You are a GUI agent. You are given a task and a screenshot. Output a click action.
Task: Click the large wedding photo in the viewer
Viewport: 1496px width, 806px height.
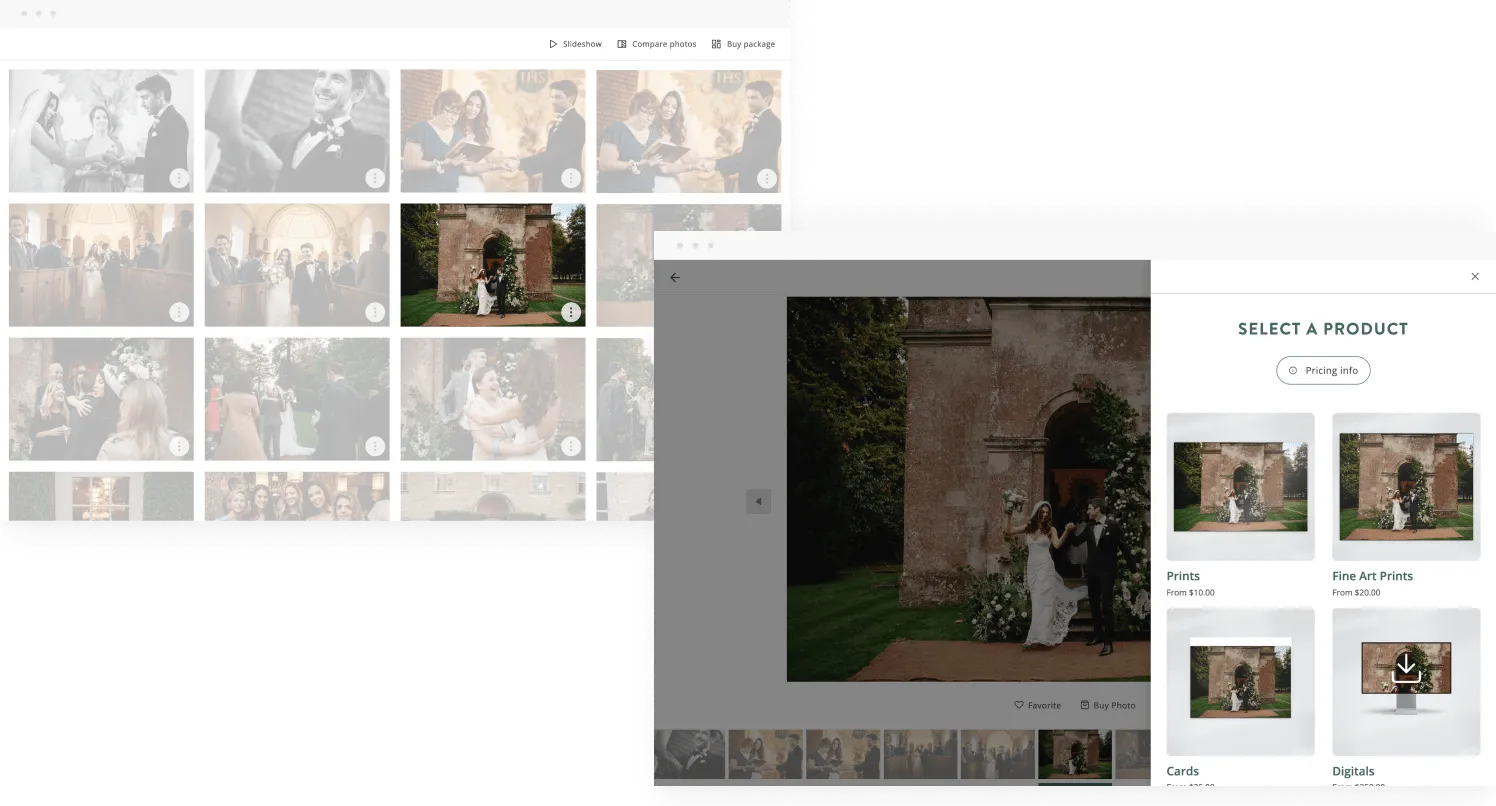coord(968,489)
